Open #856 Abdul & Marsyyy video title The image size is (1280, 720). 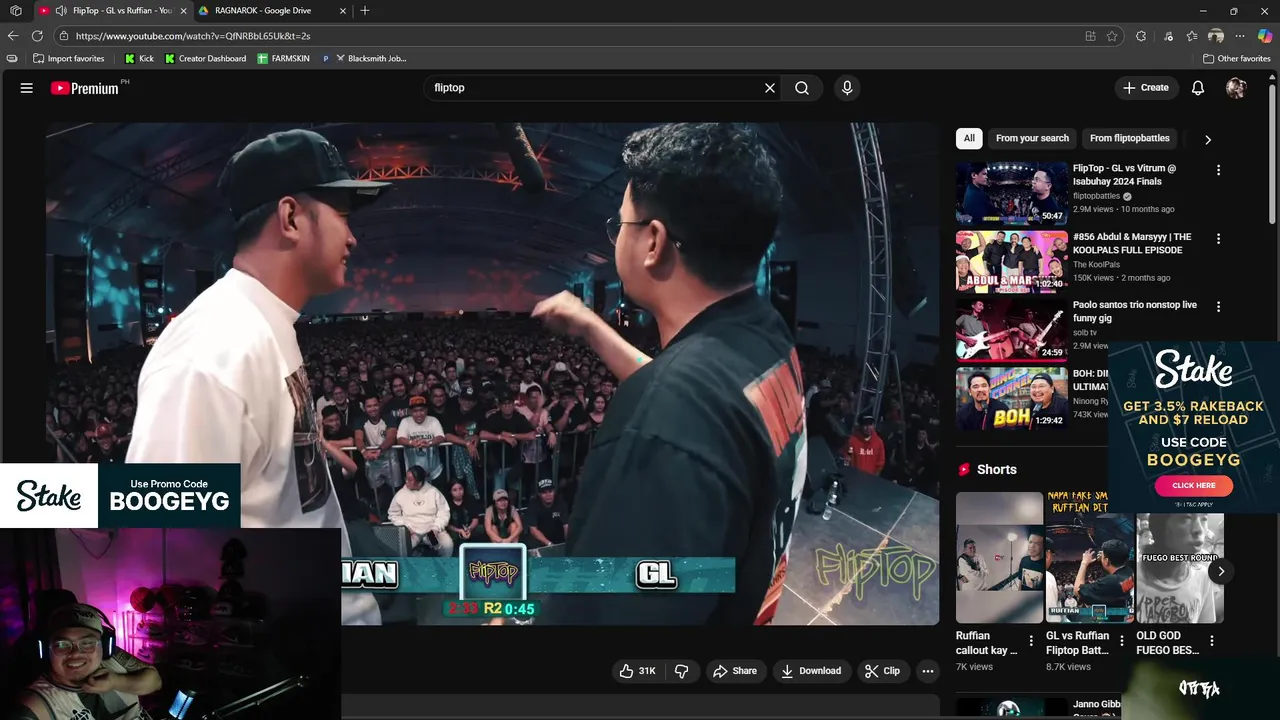click(1132, 243)
